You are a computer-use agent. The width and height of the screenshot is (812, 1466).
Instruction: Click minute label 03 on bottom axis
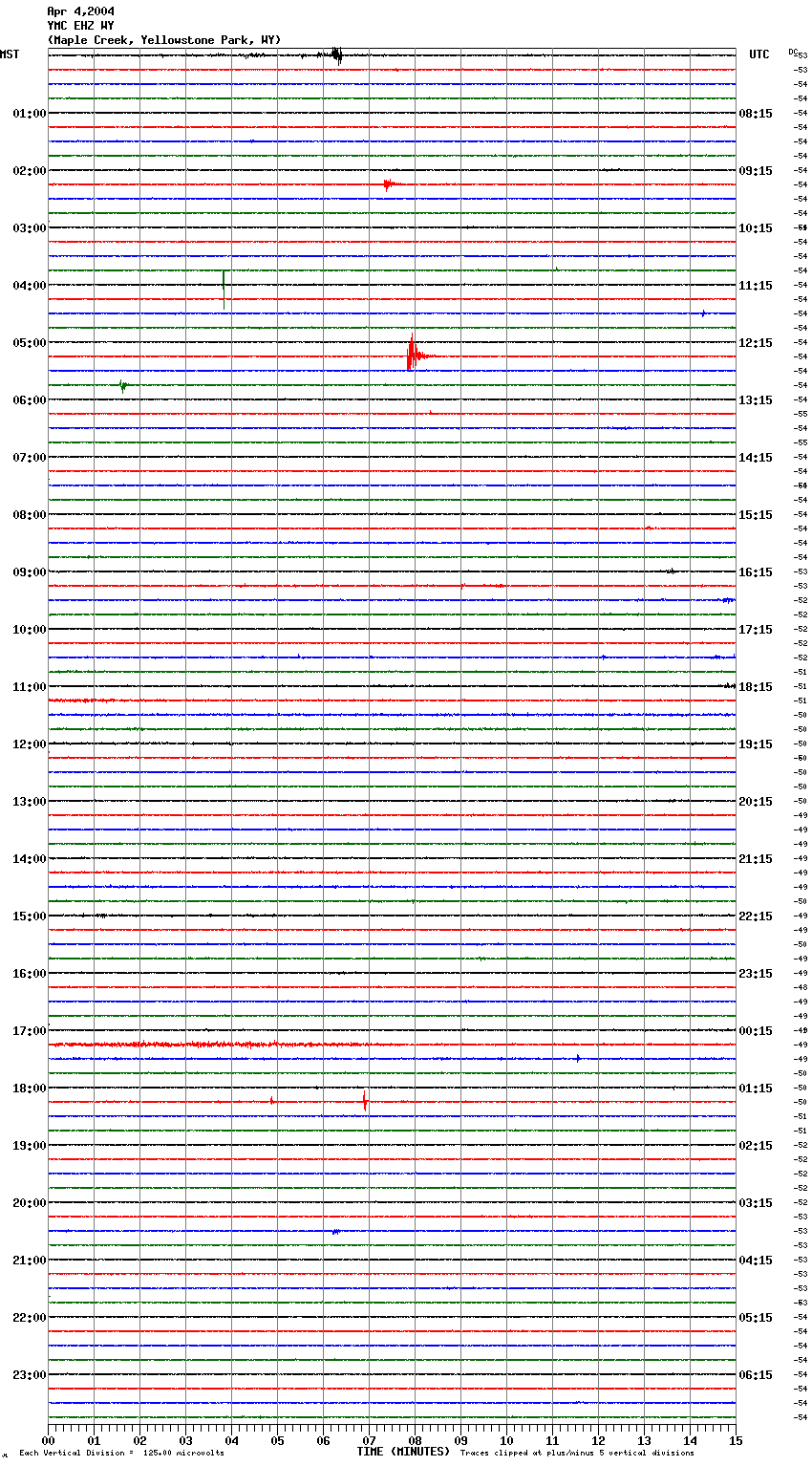[x=185, y=1440]
